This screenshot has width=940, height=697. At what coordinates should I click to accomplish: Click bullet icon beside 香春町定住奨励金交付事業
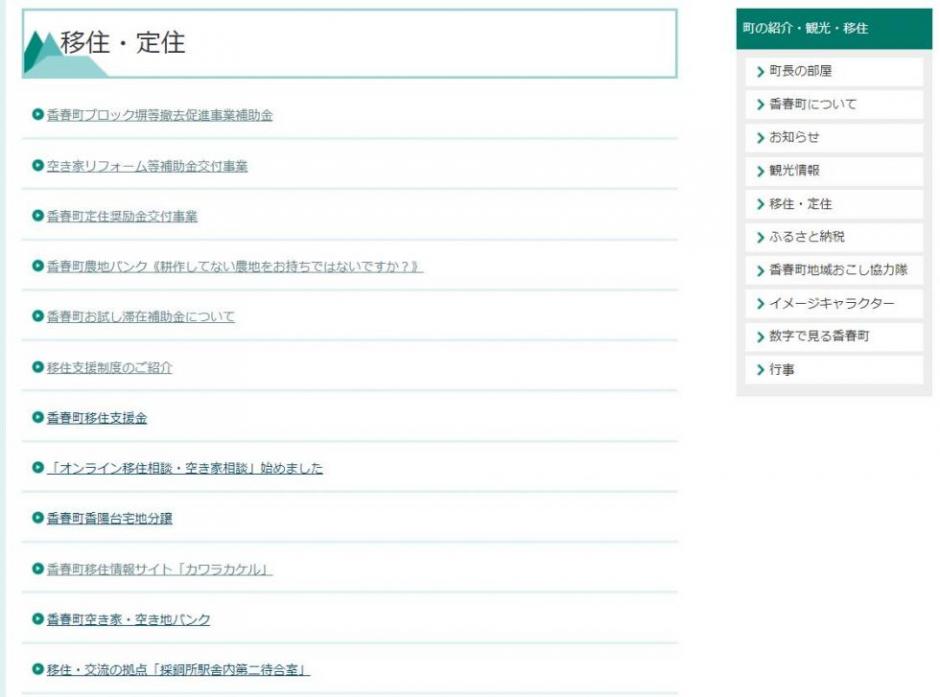click(38, 215)
